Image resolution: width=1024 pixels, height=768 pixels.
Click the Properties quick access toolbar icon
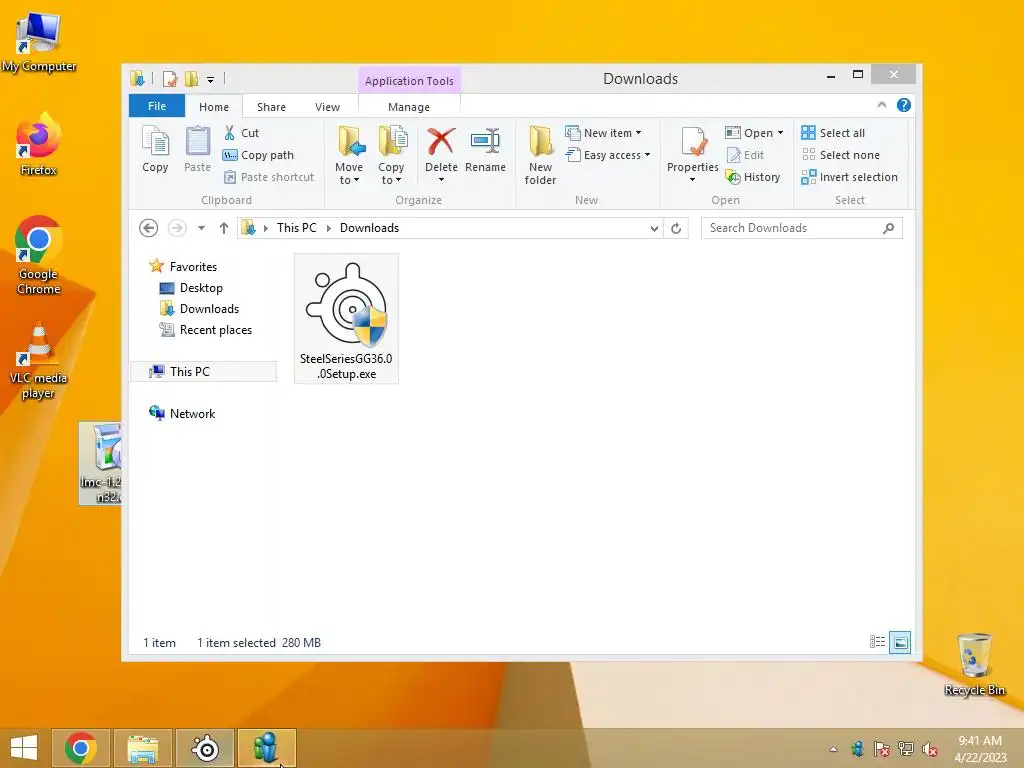170,79
